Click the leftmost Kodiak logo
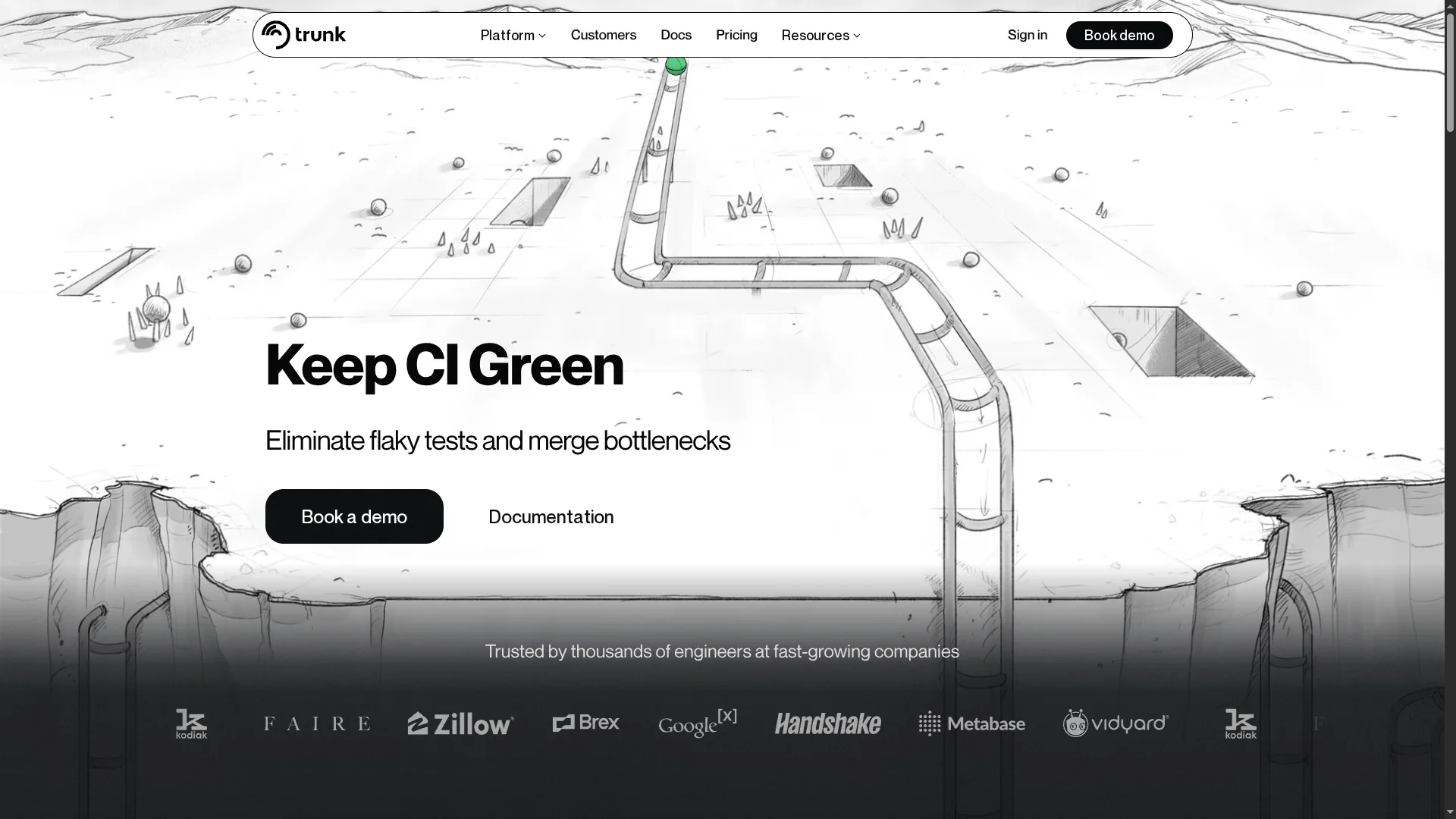1456x819 pixels. pos(191,724)
